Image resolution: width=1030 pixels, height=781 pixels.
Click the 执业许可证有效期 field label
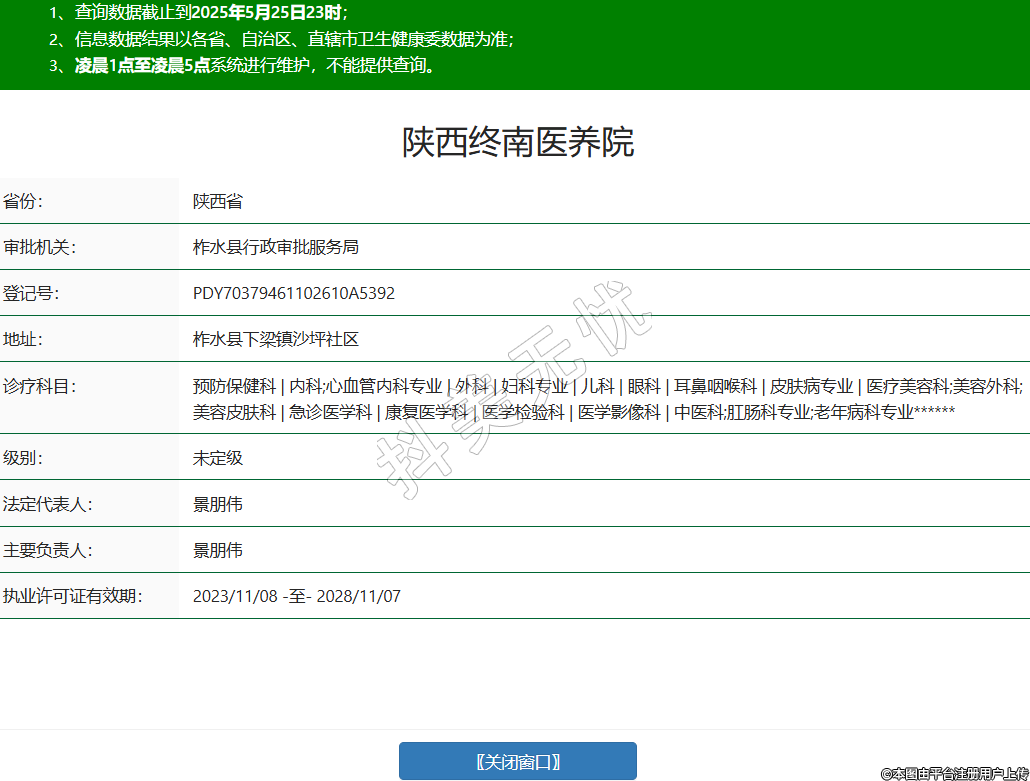click(72, 596)
